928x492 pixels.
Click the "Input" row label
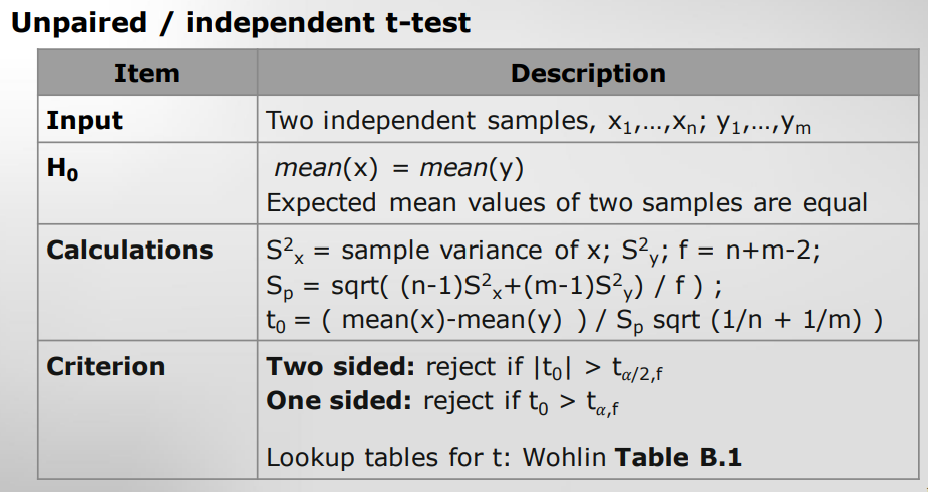[85, 121]
